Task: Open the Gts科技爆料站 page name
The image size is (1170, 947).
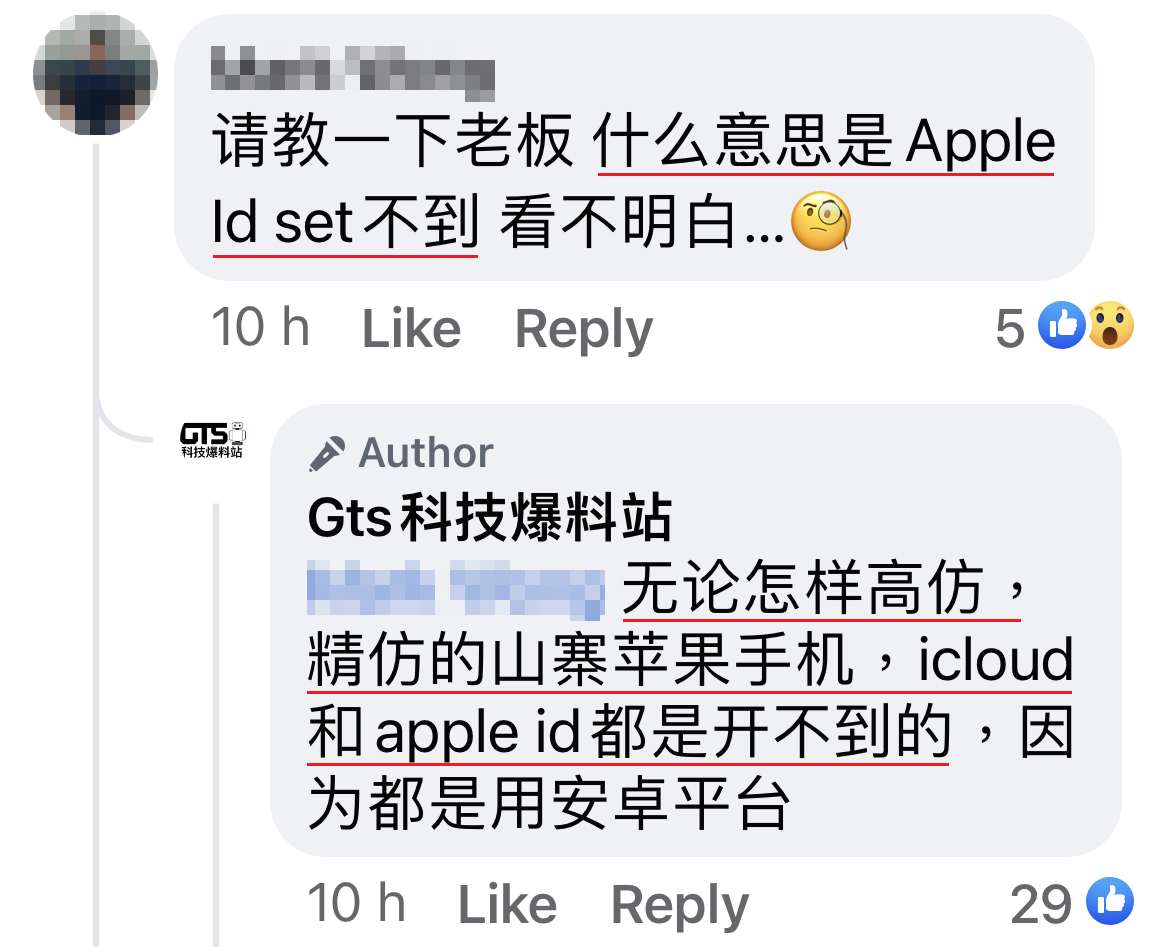Action: coord(489,517)
